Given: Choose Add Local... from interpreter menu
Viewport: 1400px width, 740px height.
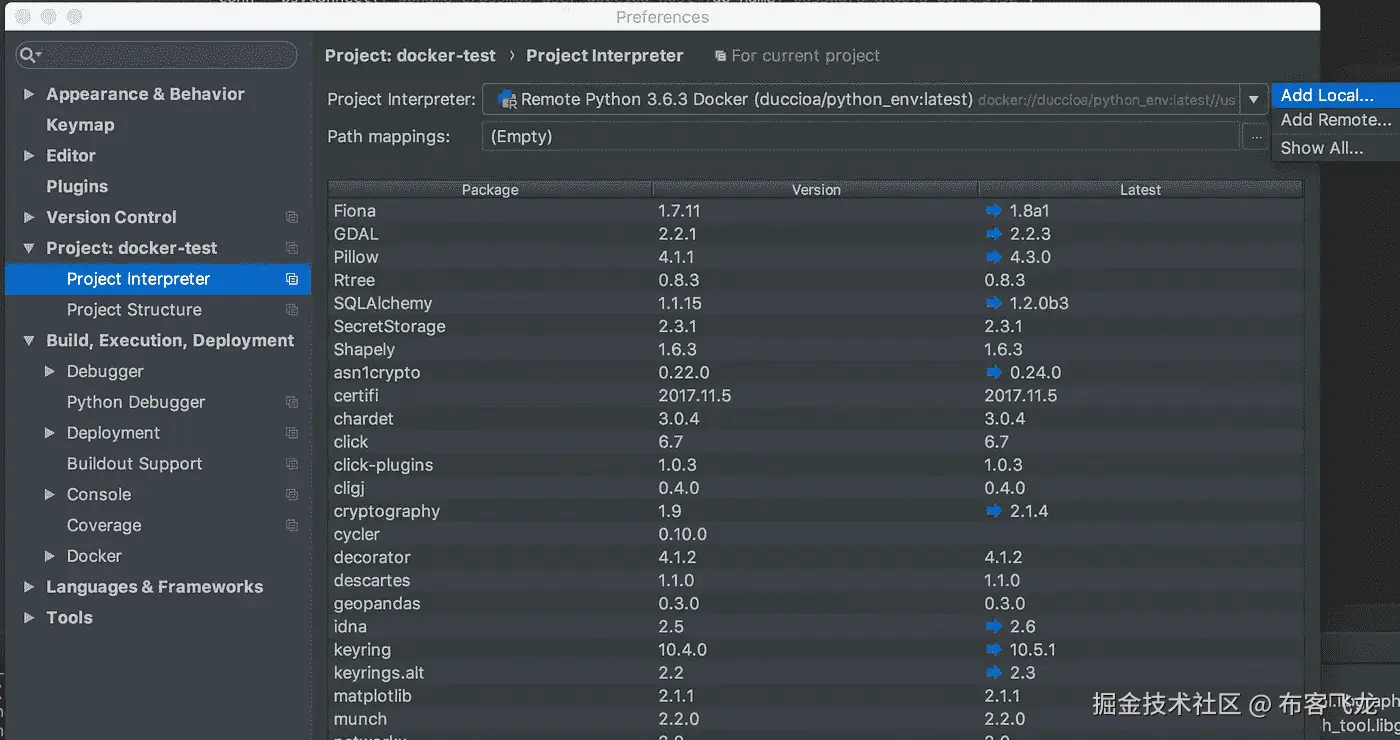Looking at the screenshot, I should pyautogui.click(x=1327, y=96).
